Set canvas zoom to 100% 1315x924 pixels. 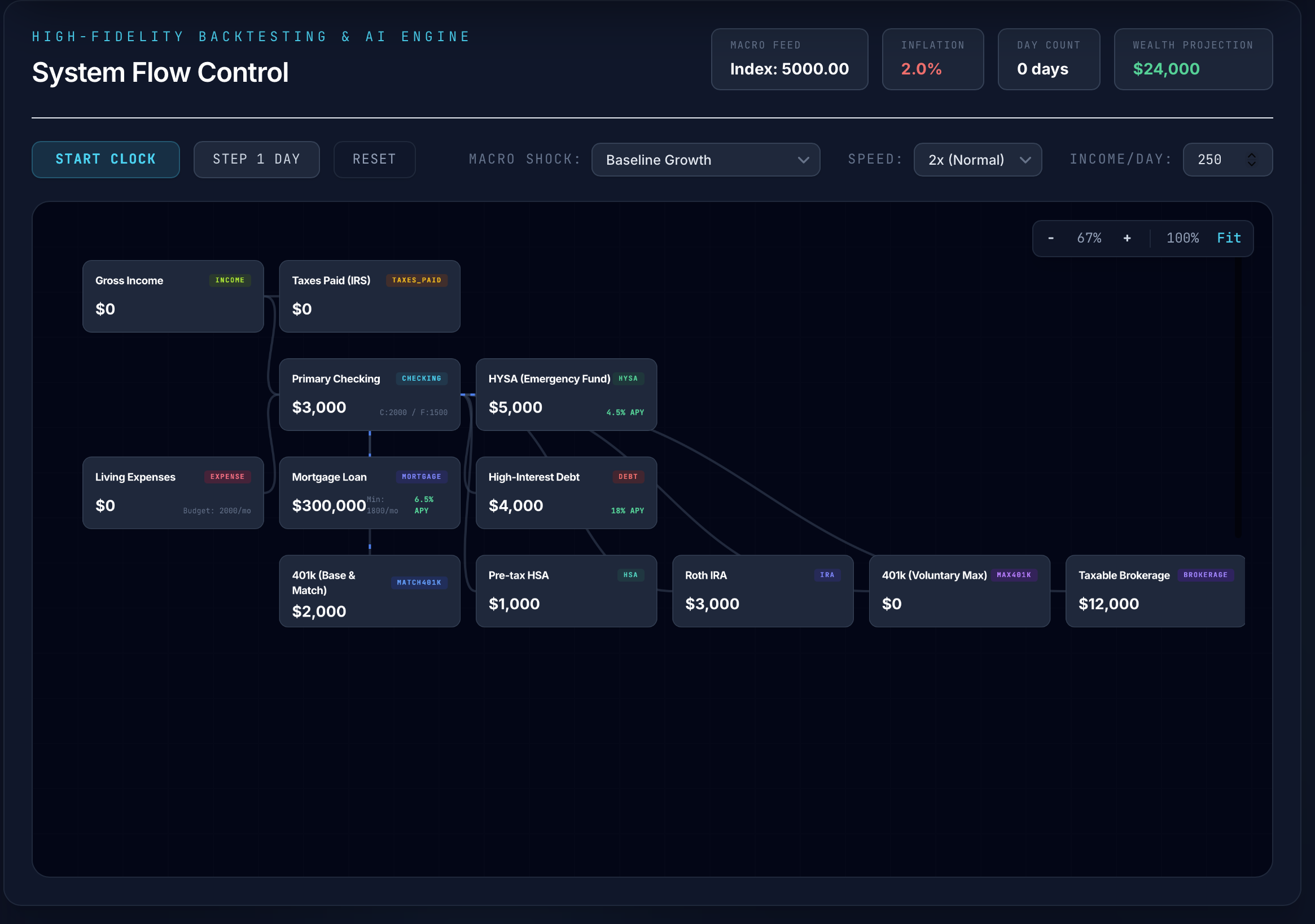(1182, 238)
